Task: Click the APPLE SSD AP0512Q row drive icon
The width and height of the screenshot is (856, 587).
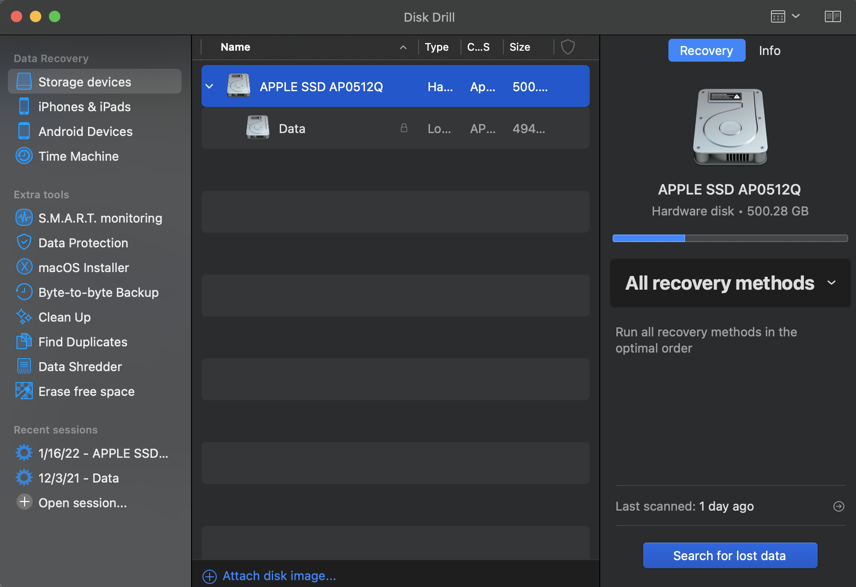Action: coord(239,86)
